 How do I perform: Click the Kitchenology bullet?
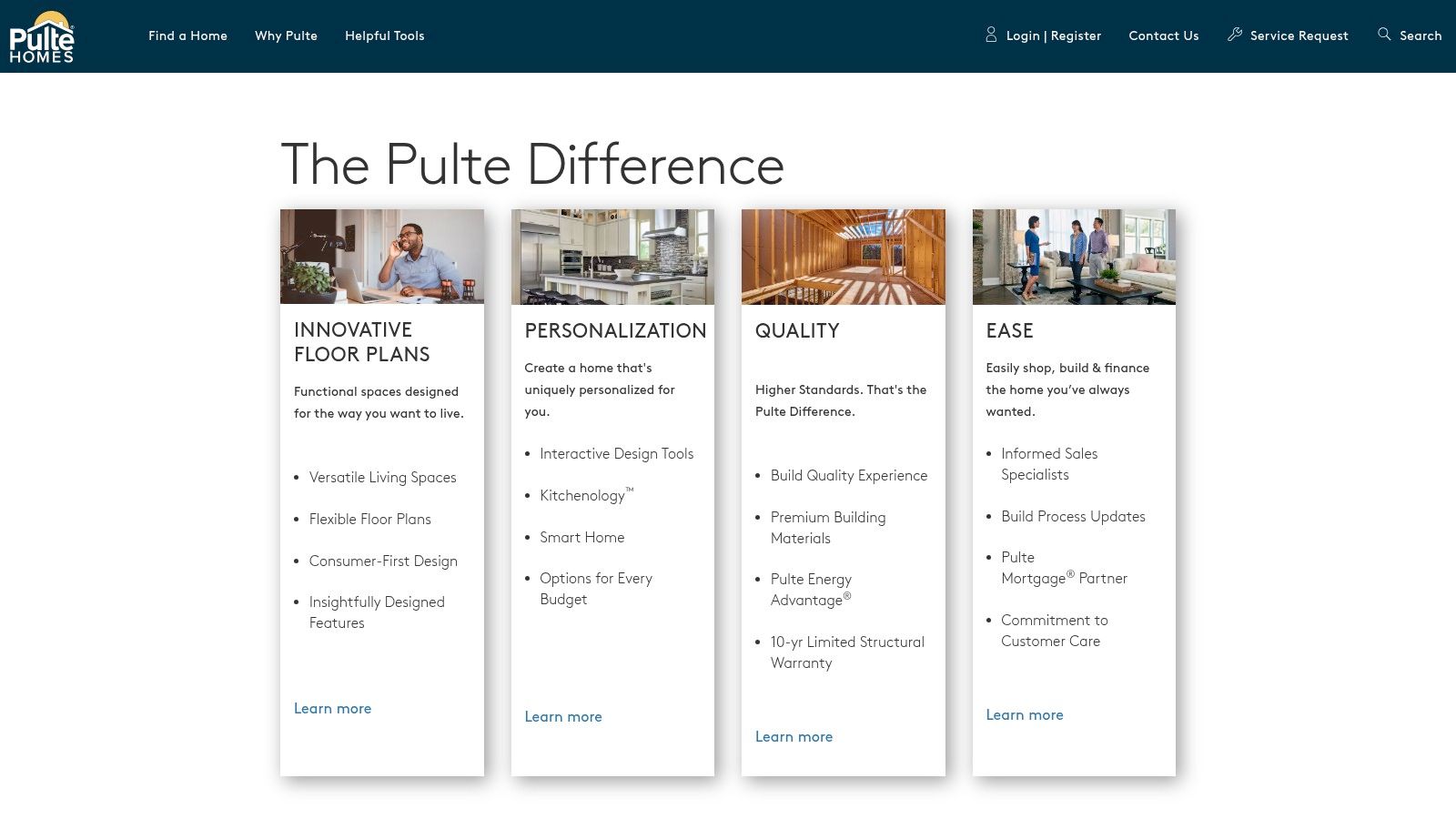click(x=586, y=495)
